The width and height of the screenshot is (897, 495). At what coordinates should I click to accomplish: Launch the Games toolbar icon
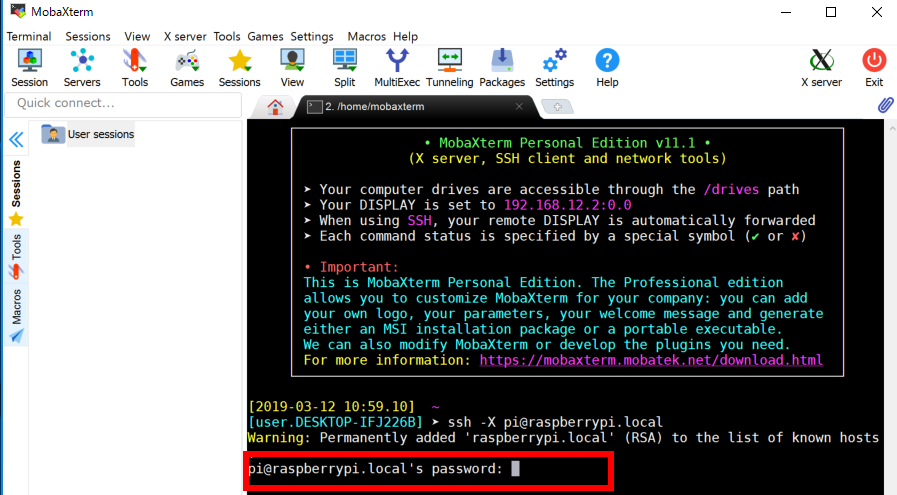click(186, 68)
